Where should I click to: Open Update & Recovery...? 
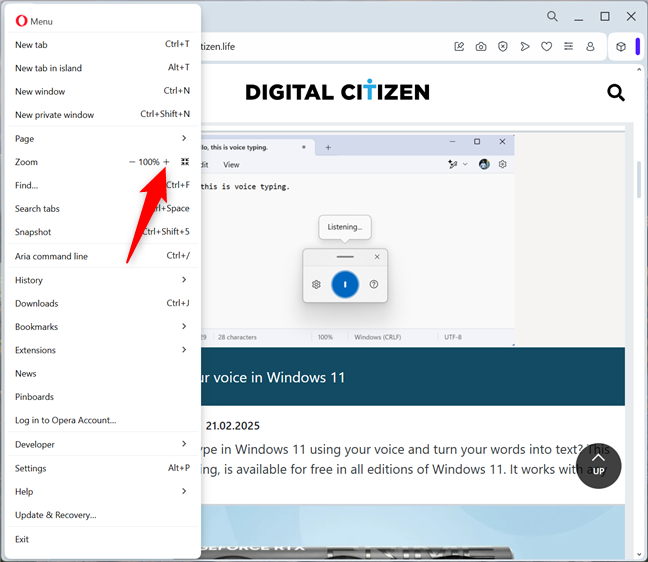coord(103,515)
